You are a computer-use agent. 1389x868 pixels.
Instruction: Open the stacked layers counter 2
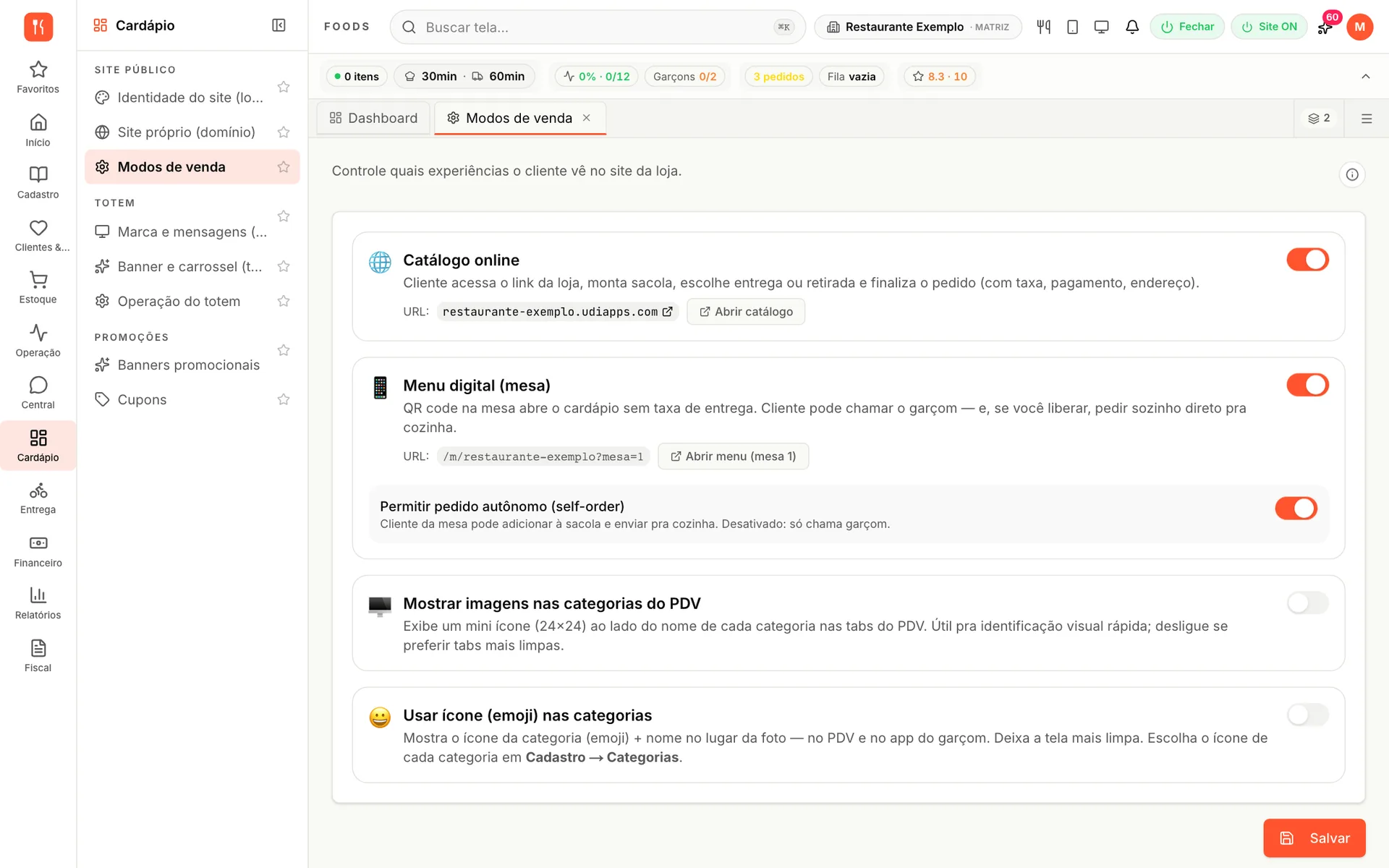(1319, 118)
